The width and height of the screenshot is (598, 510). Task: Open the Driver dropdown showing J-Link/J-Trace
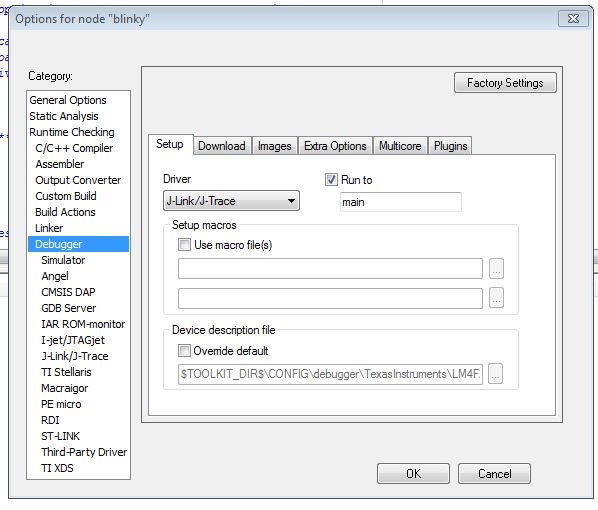point(231,201)
